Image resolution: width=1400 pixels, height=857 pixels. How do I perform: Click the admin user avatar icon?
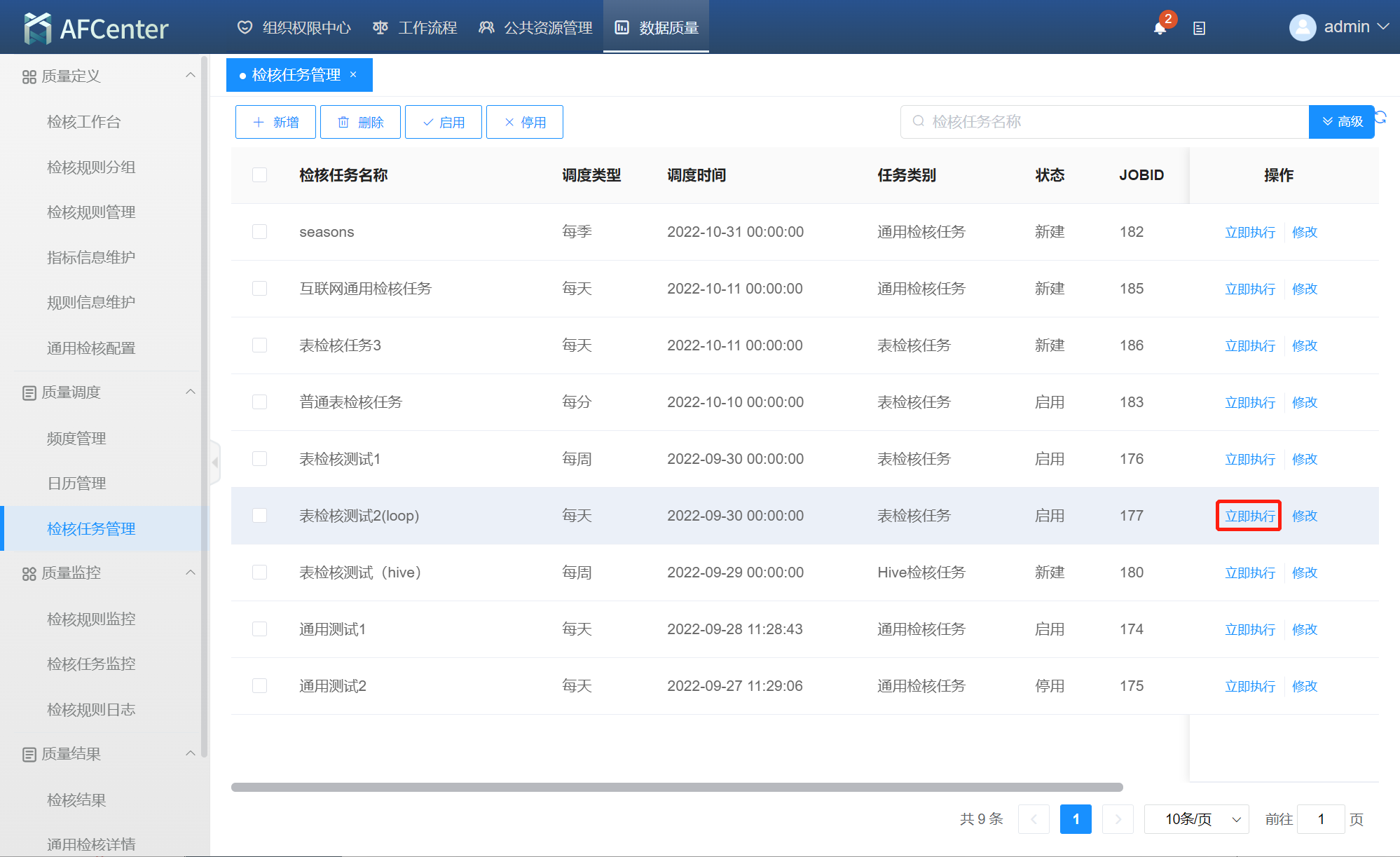(1302, 27)
